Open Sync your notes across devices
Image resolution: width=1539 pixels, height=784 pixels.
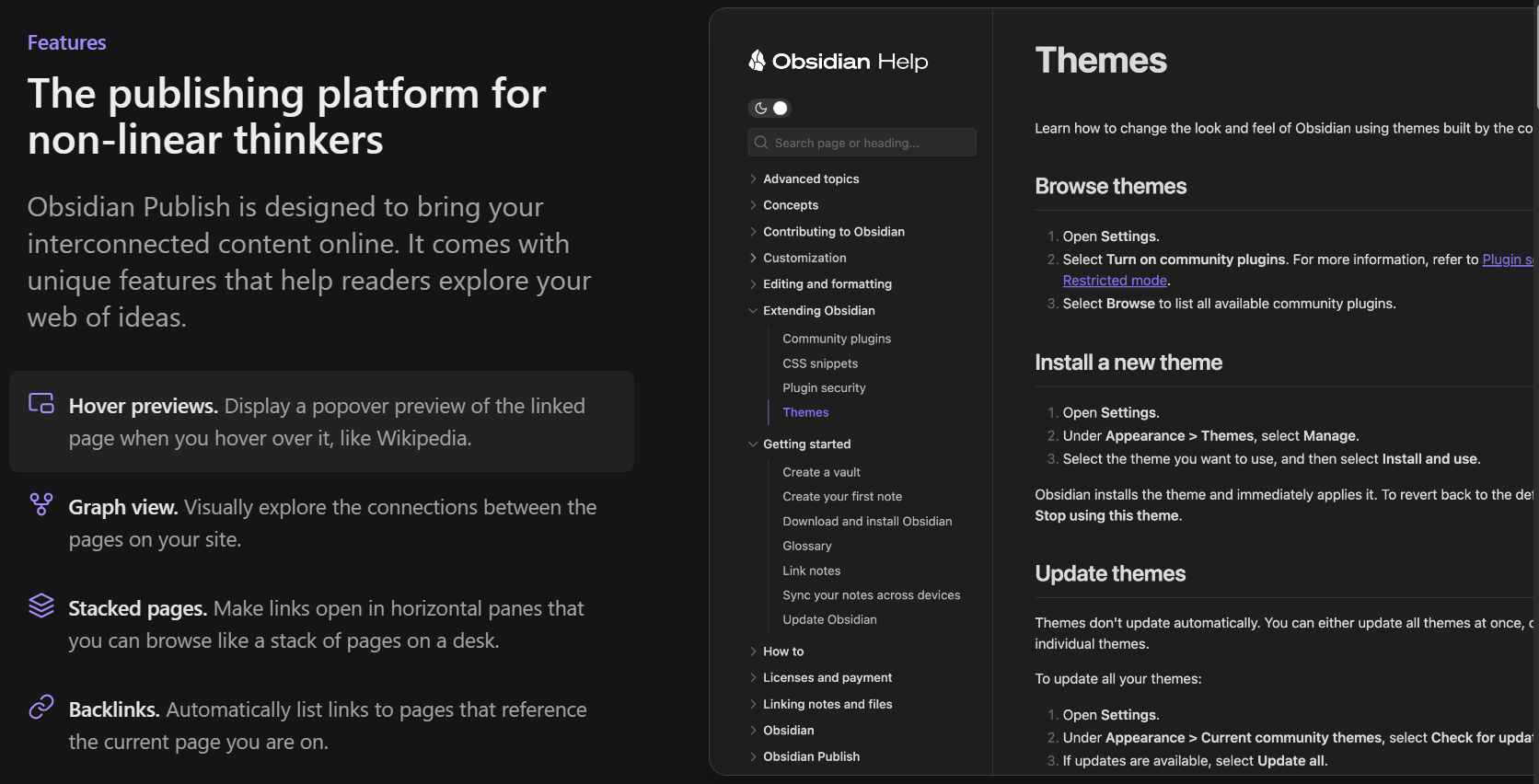click(871, 595)
